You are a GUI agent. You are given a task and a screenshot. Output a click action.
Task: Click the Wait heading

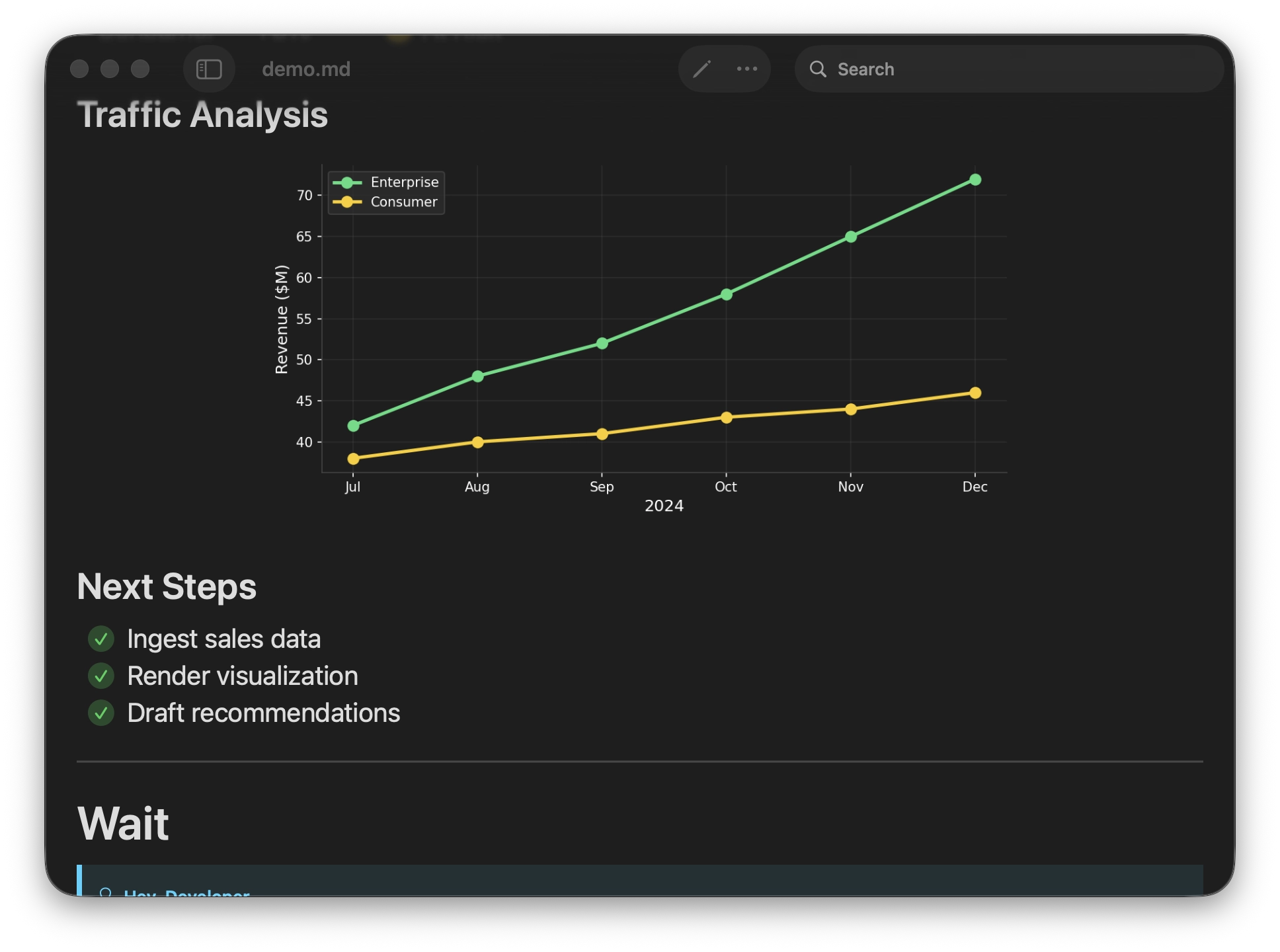click(x=123, y=824)
